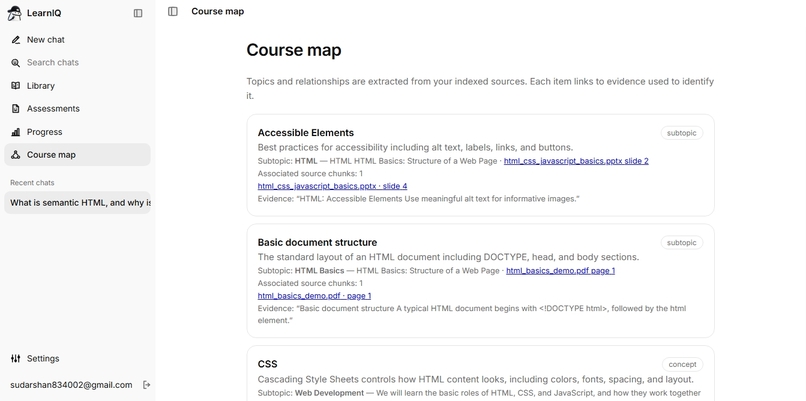Screen dimensions: 806x401
Task: Click the Progress bar chart icon
Action: click(x=16, y=132)
